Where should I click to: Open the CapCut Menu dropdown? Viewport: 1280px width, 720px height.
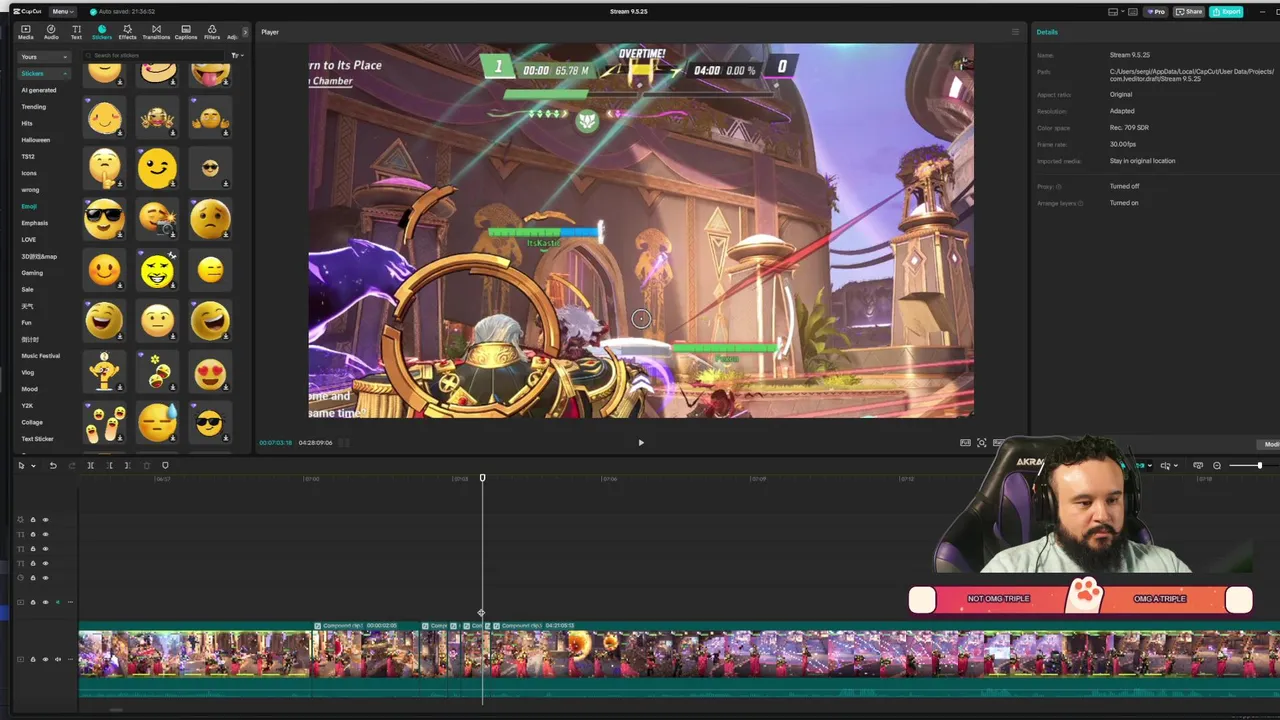(61, 12)
